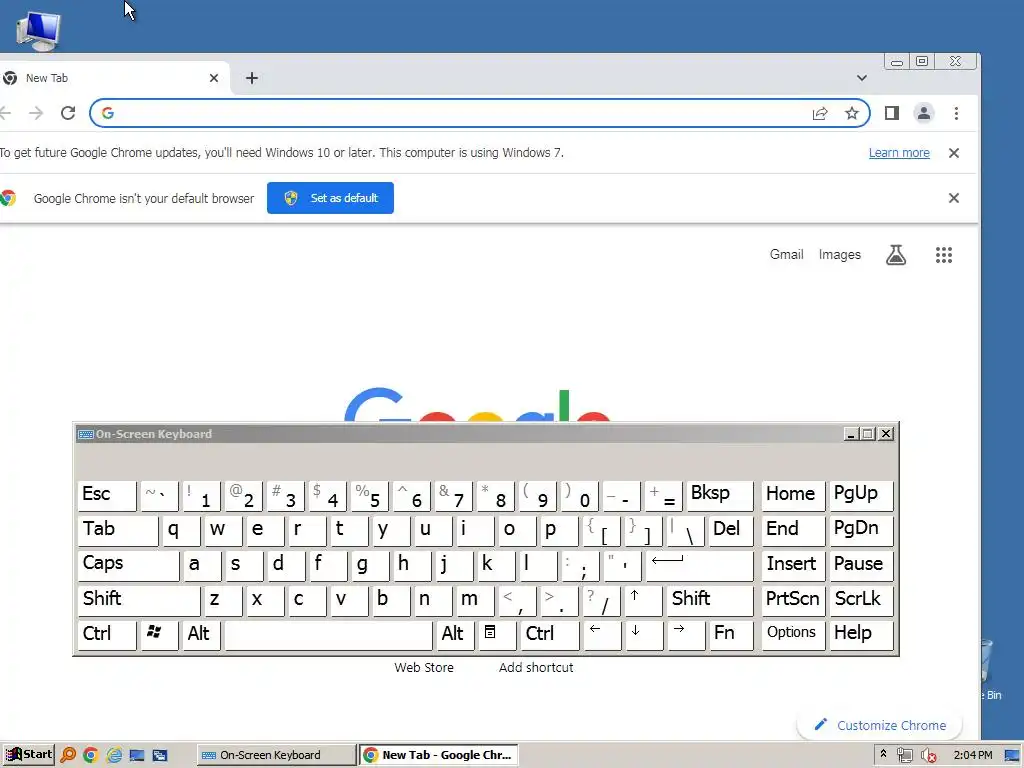Click the Insert key

(793, 566)
